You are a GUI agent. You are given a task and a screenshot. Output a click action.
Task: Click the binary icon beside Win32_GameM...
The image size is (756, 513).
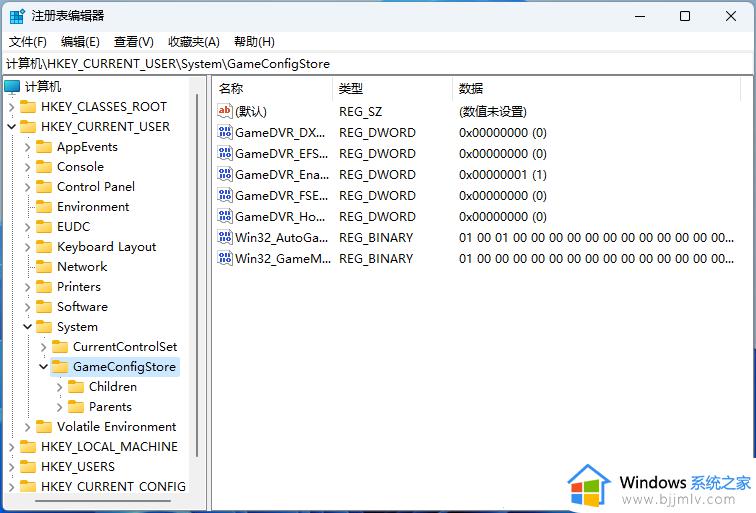(225, 258)
